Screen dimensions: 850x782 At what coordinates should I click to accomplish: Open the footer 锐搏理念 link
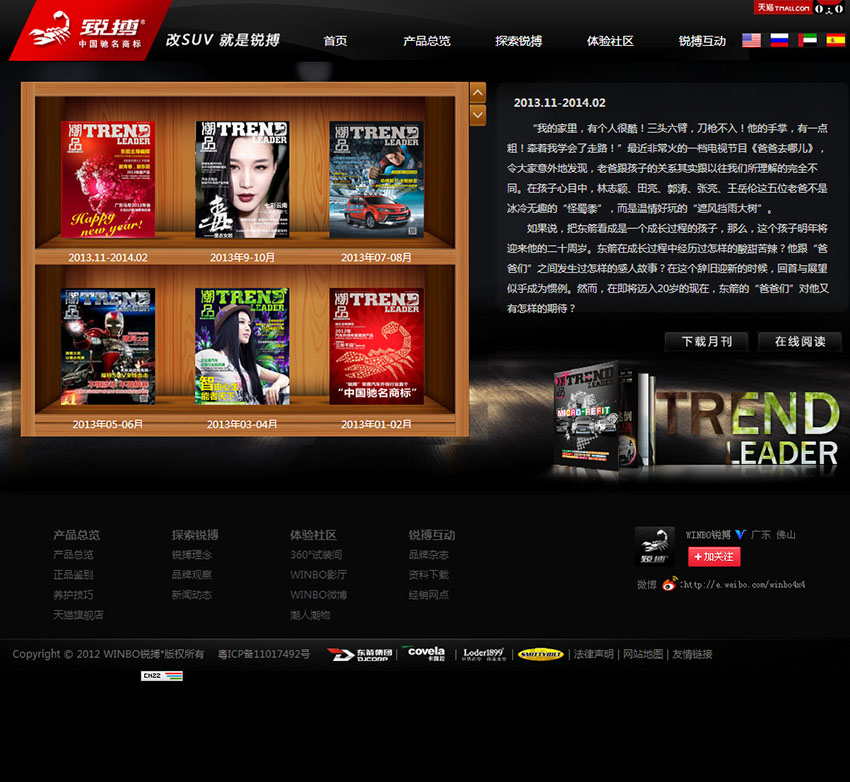192,554
